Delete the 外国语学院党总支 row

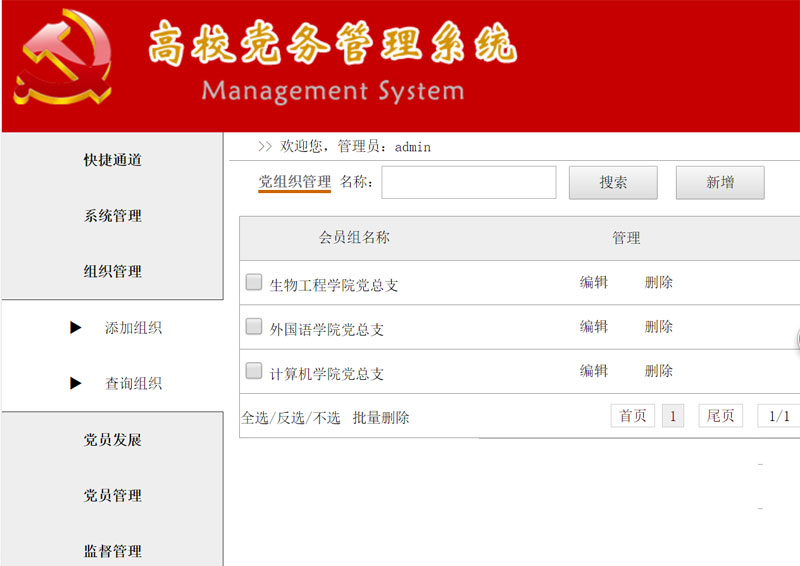pyautogui.click(x=659, y=327)
